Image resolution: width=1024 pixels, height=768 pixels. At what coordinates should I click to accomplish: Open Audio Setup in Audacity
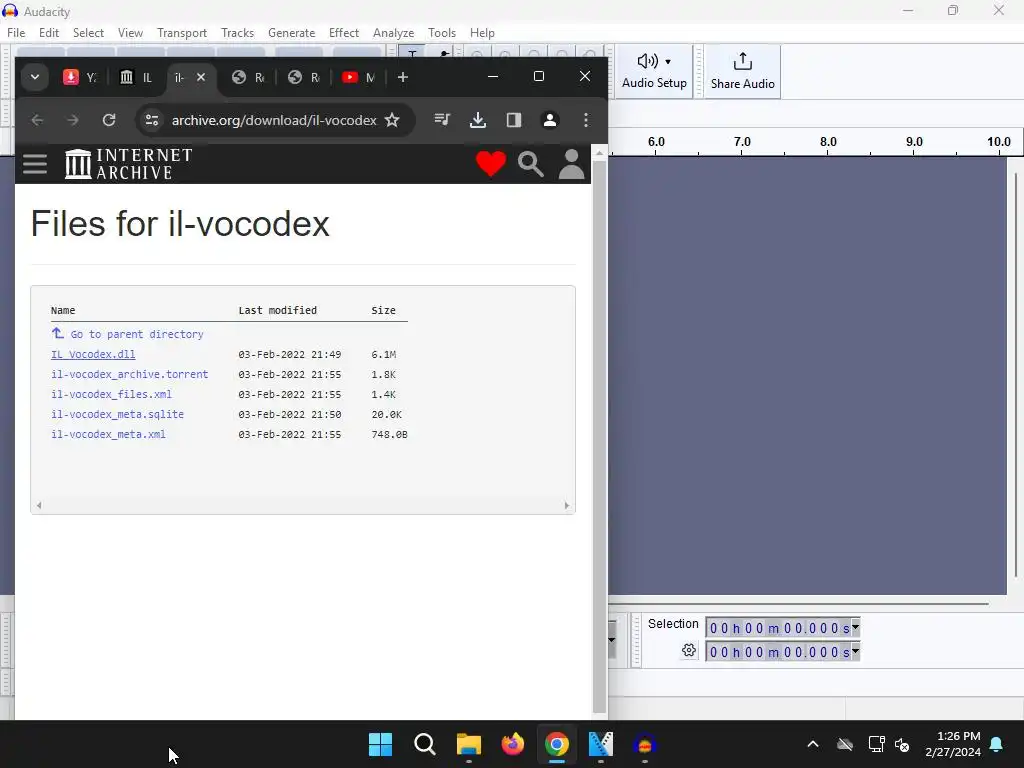pos(654,71)
